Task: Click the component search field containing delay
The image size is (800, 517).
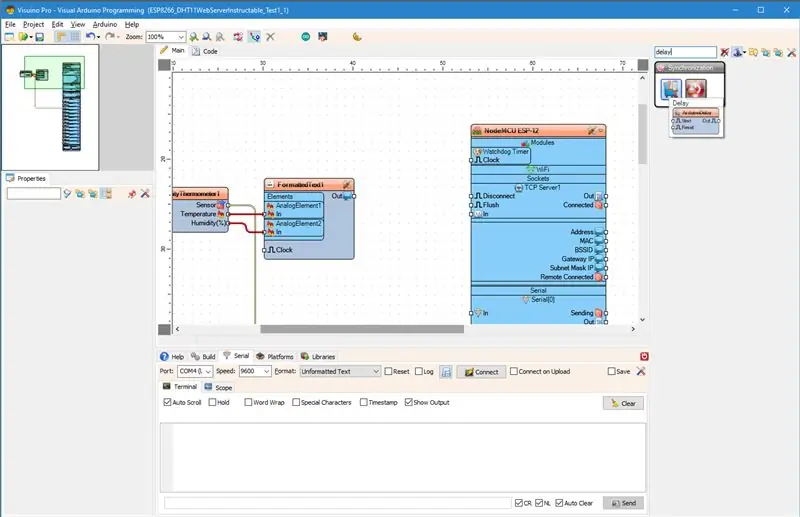Action: (686, 52)
